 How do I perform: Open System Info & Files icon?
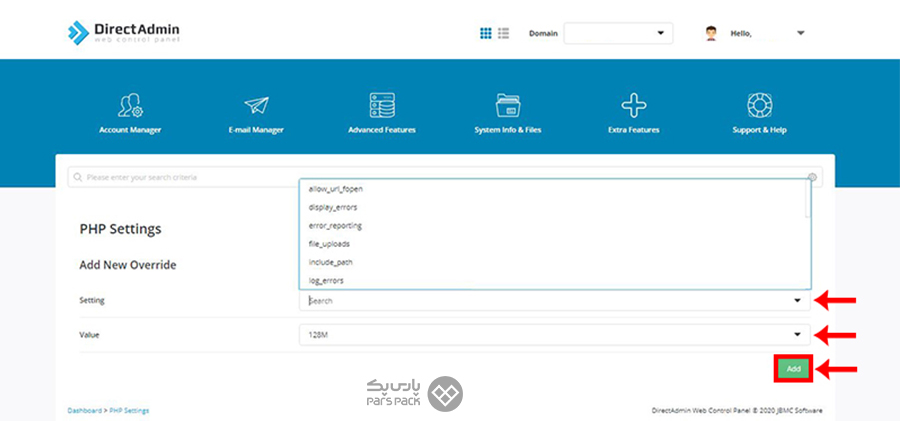point(507,107)
